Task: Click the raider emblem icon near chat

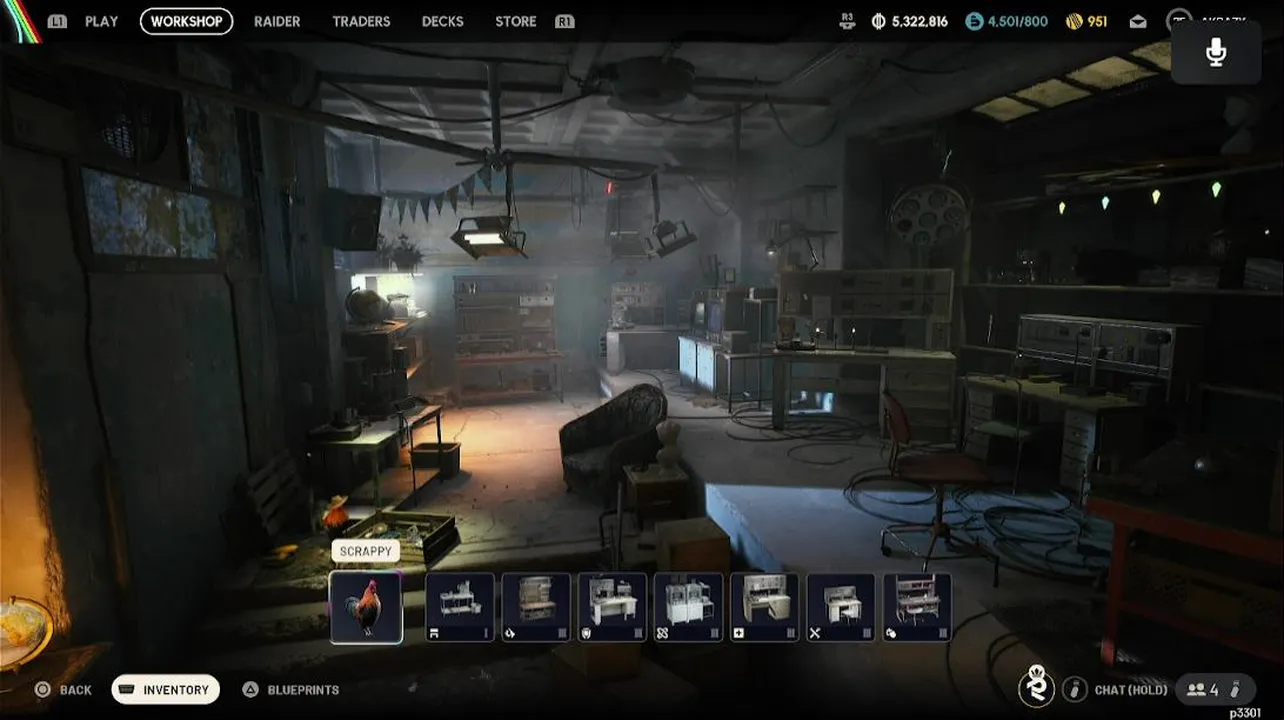Action: 1037,686
